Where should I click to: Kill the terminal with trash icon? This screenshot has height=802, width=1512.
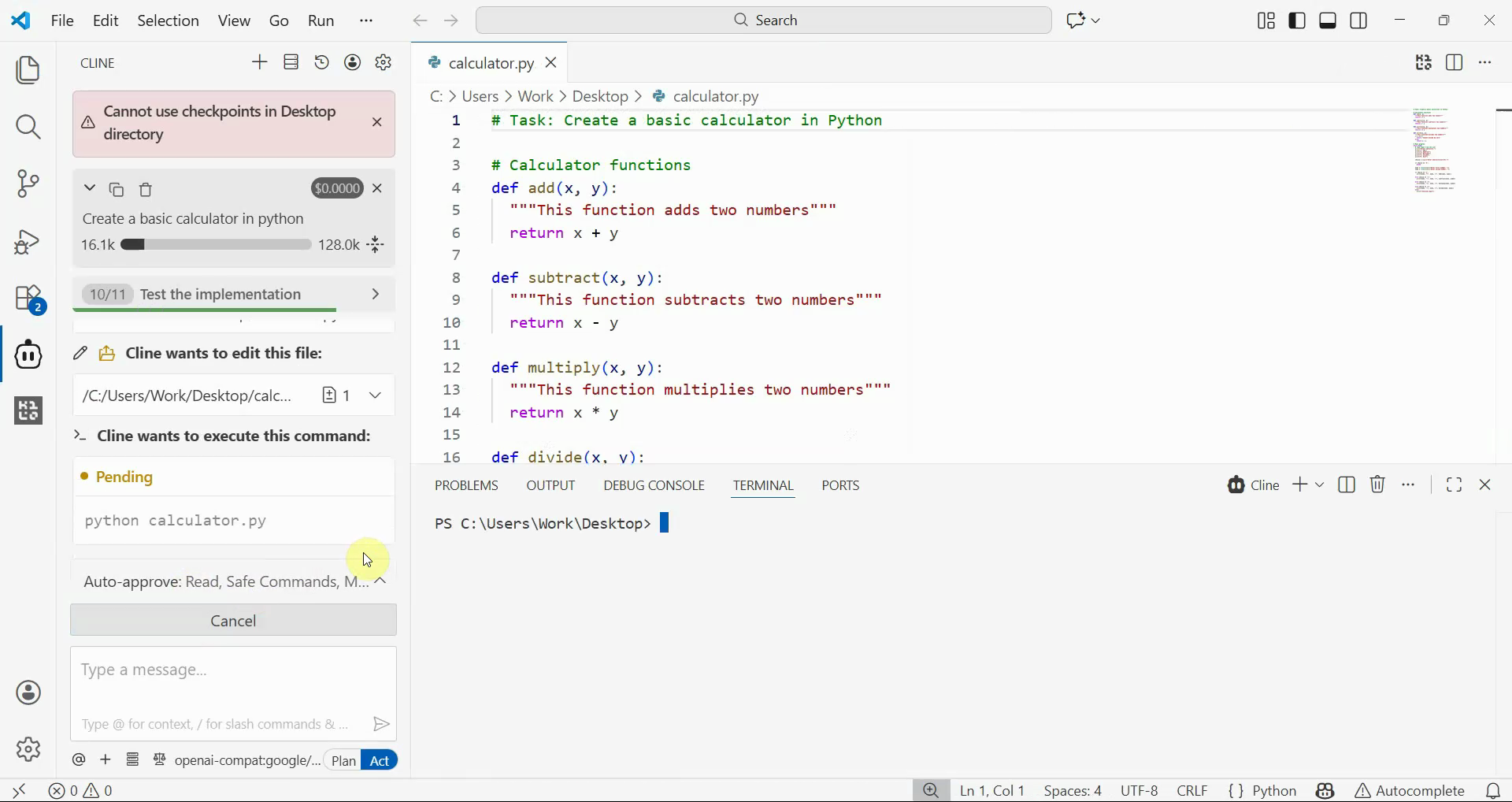click(1377, 485)
